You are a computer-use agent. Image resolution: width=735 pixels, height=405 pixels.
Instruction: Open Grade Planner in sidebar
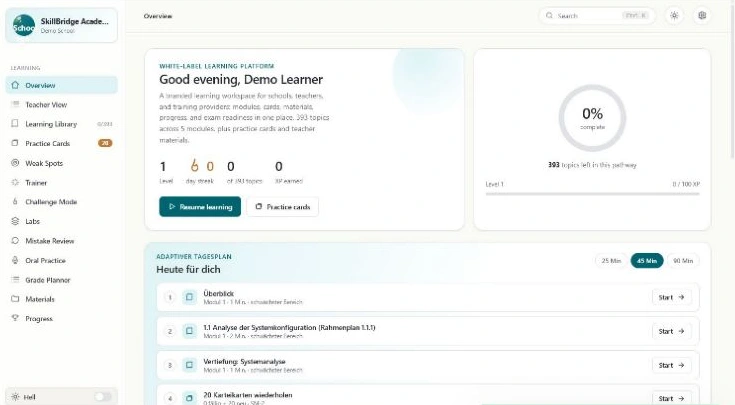pyautogui.click(x=61, y=280)
